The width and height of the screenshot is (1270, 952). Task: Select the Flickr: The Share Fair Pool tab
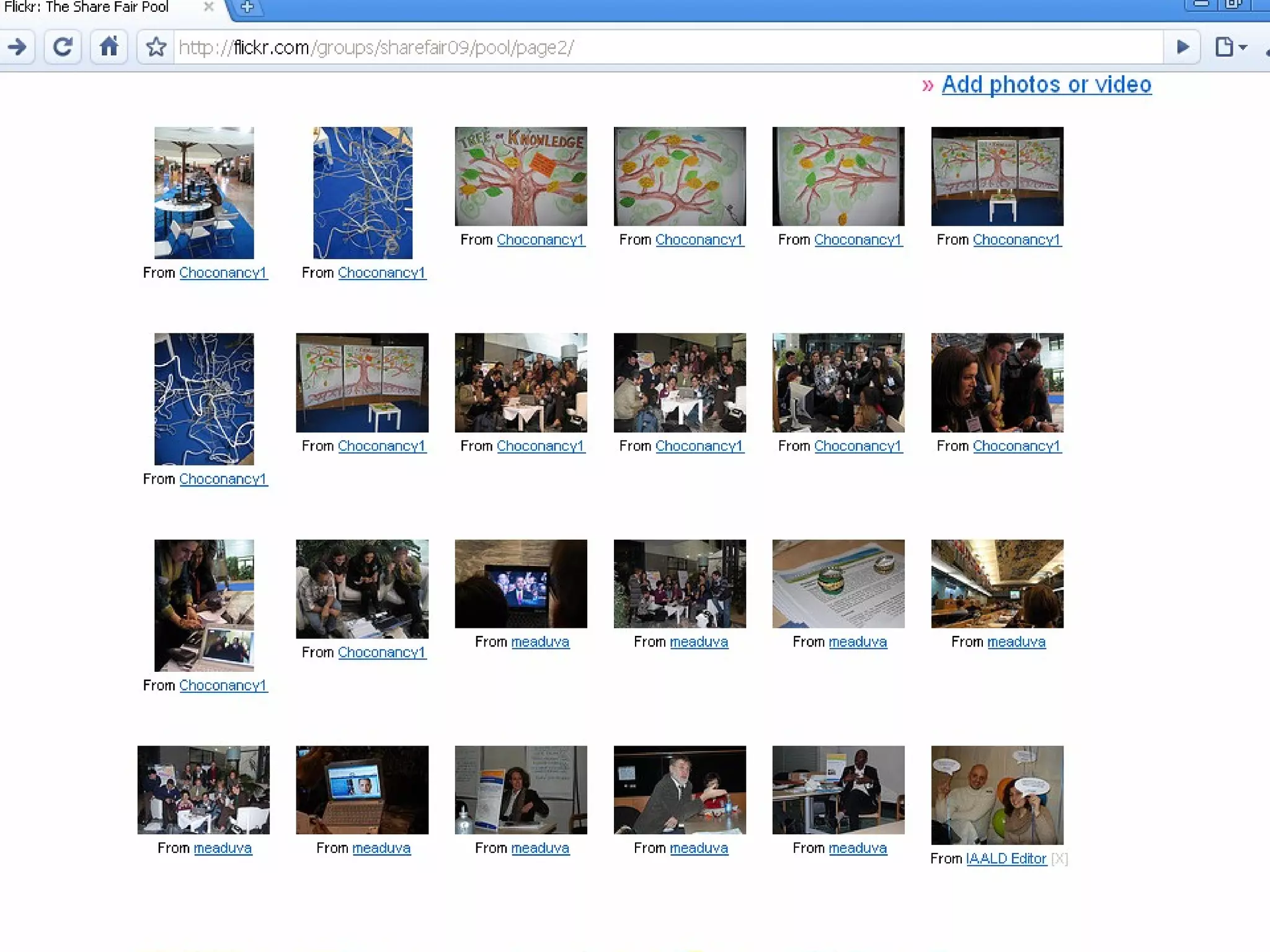click(x=87, y=7)
